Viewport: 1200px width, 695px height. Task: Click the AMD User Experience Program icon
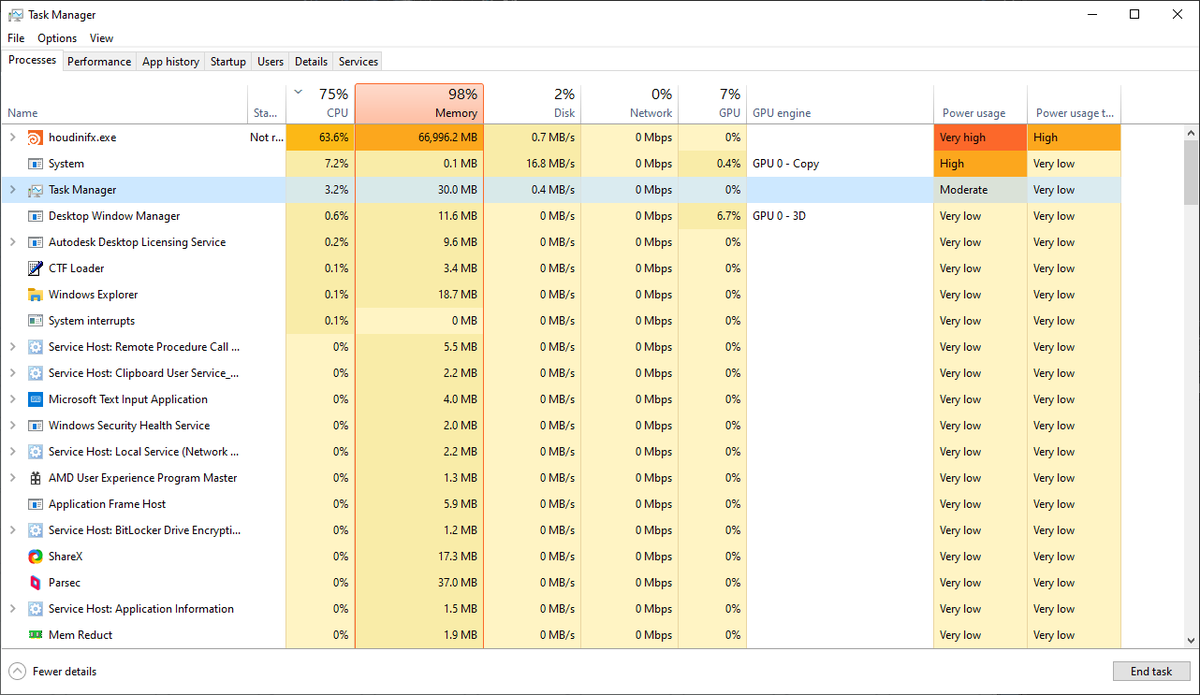[35, 478]
